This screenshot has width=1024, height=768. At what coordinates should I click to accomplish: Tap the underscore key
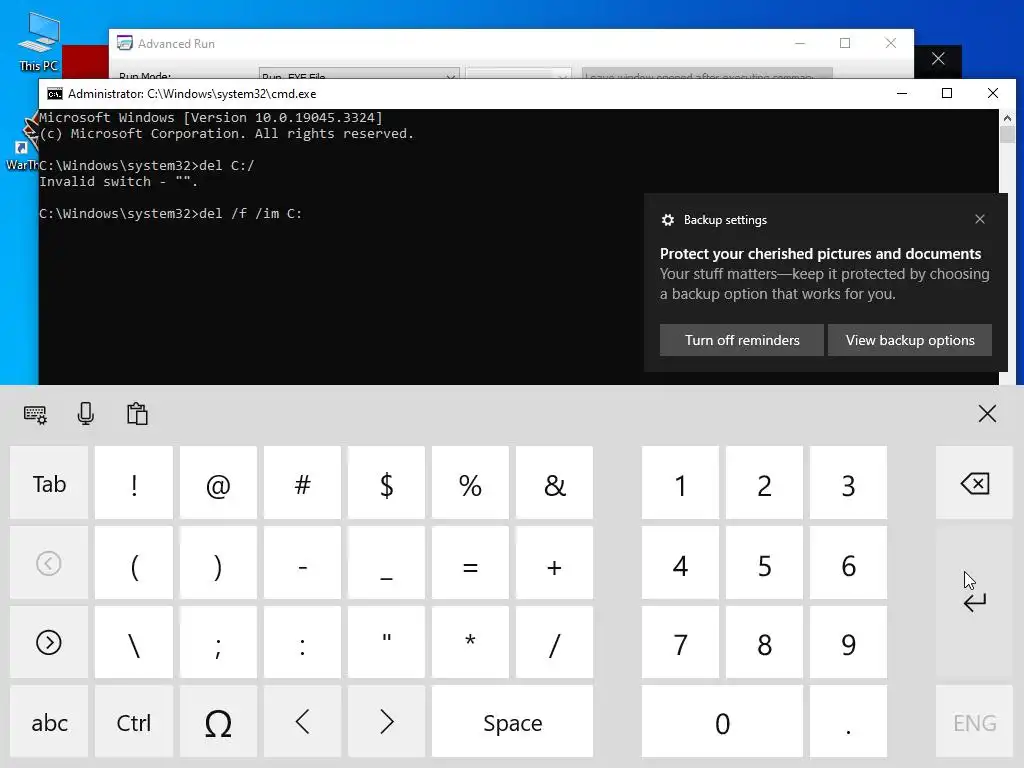coord(387,563)
